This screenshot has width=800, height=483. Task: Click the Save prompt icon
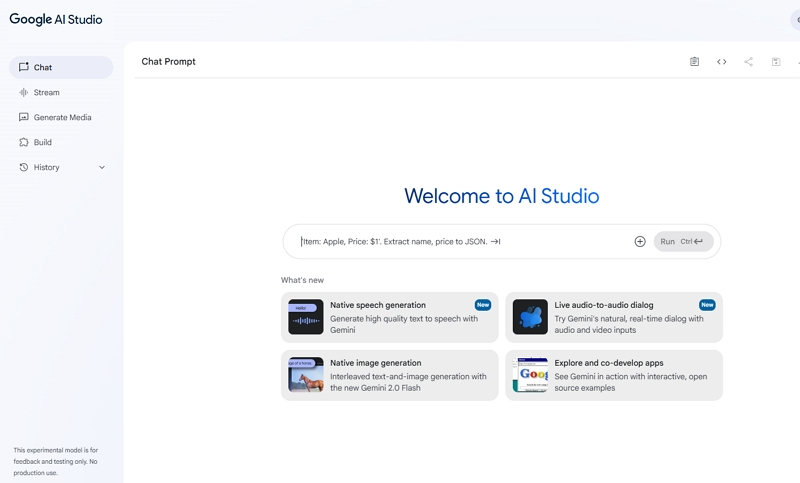pos(776,62)
